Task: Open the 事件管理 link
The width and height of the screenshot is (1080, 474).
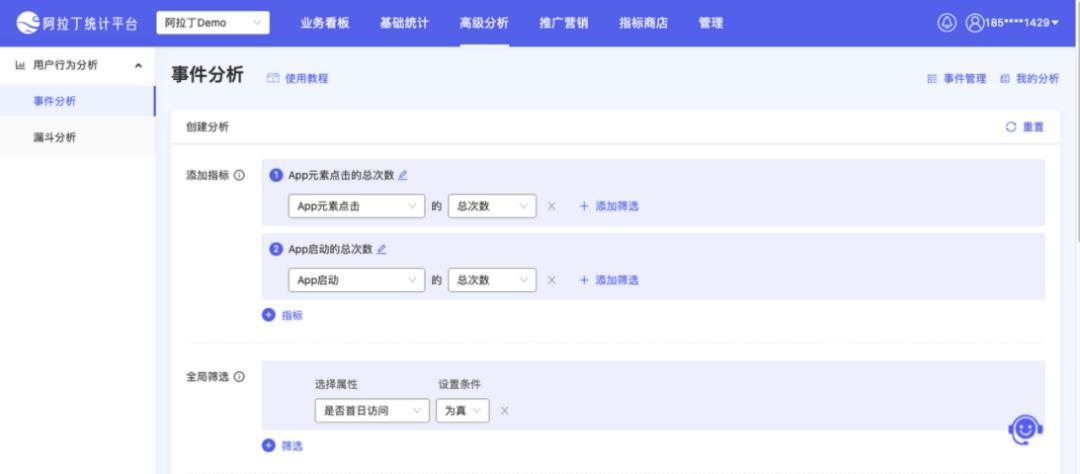Action: (x=965, y=79)
